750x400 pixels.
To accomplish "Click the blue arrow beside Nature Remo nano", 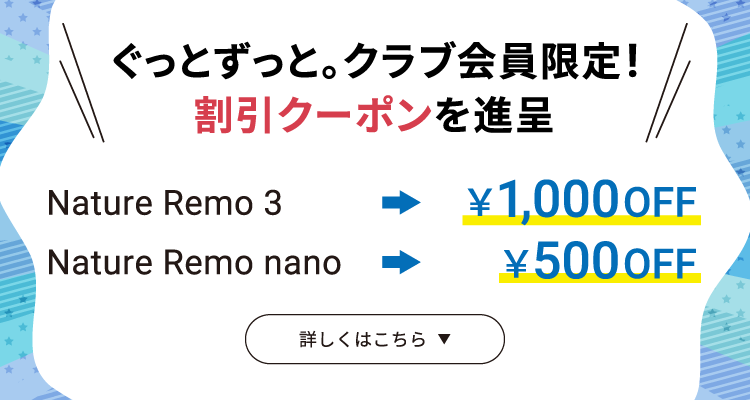I will coord(401,262).
